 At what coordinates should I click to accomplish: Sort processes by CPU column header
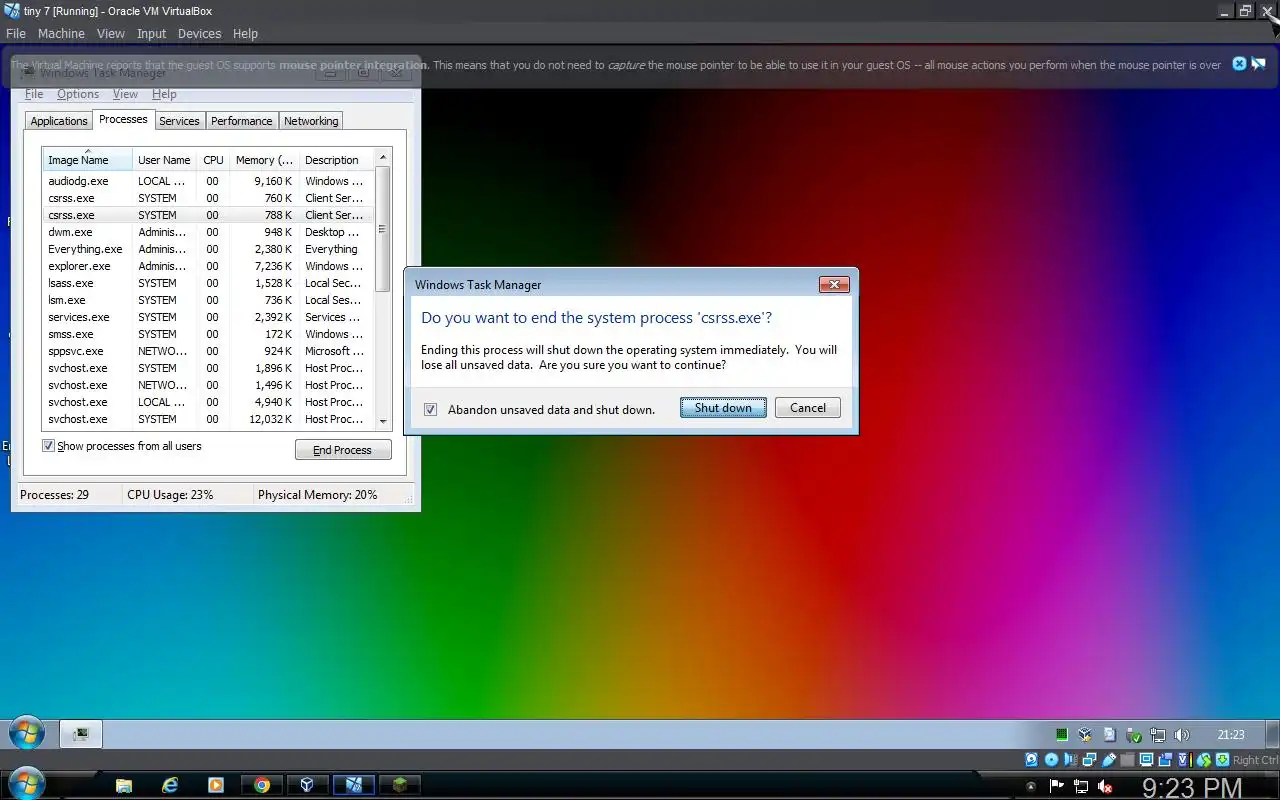click(x=213, y=160)
